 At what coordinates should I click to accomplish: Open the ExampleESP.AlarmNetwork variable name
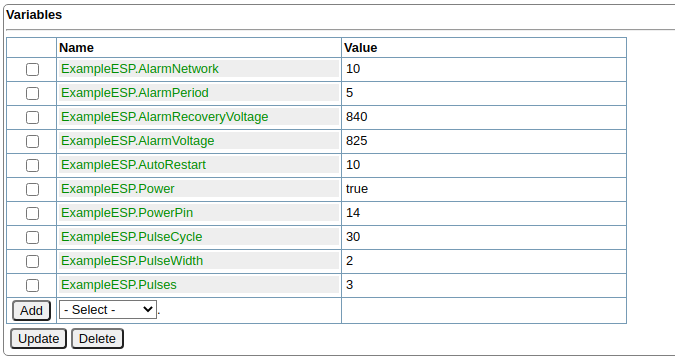coord(139,69)
